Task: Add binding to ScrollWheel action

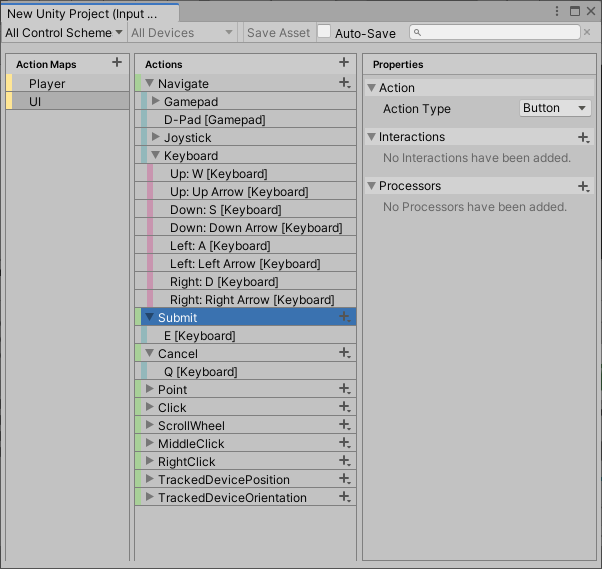Action: tap(344, 425)
